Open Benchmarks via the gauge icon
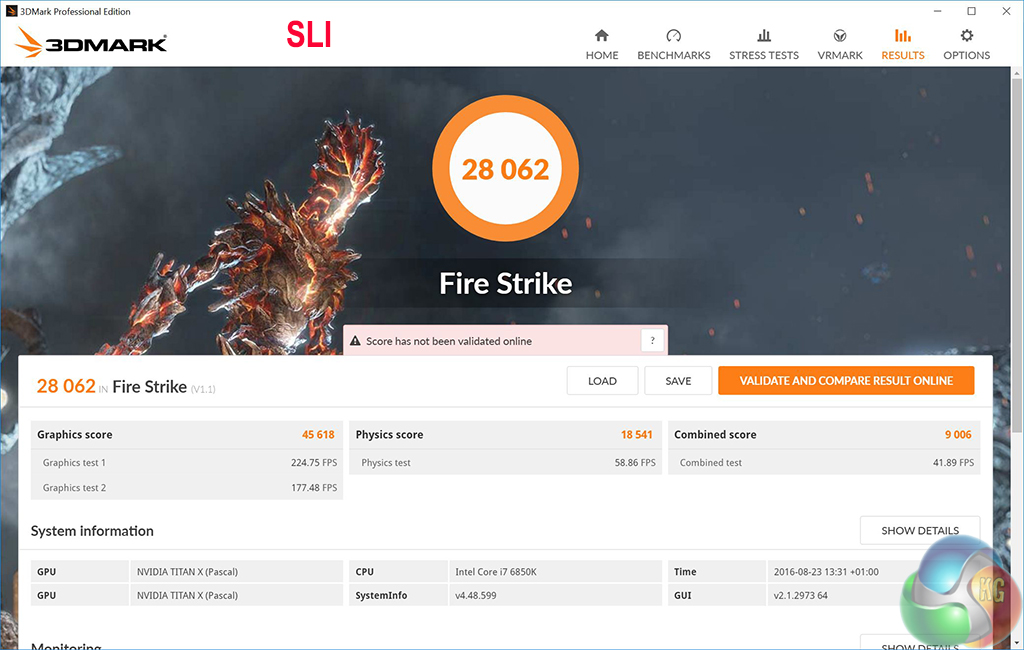 click(x=673, y=35)
